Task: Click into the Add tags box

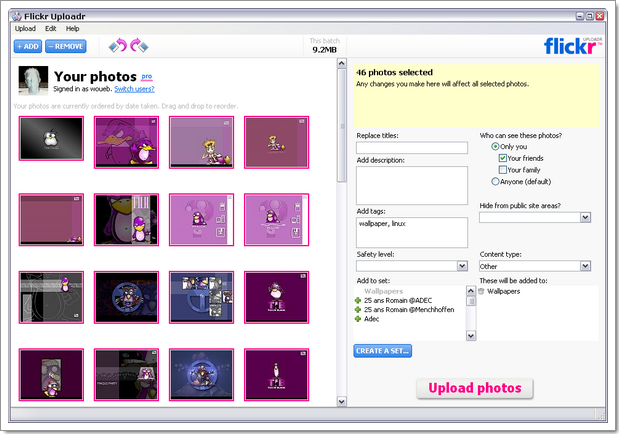Action: pos(412,232)
